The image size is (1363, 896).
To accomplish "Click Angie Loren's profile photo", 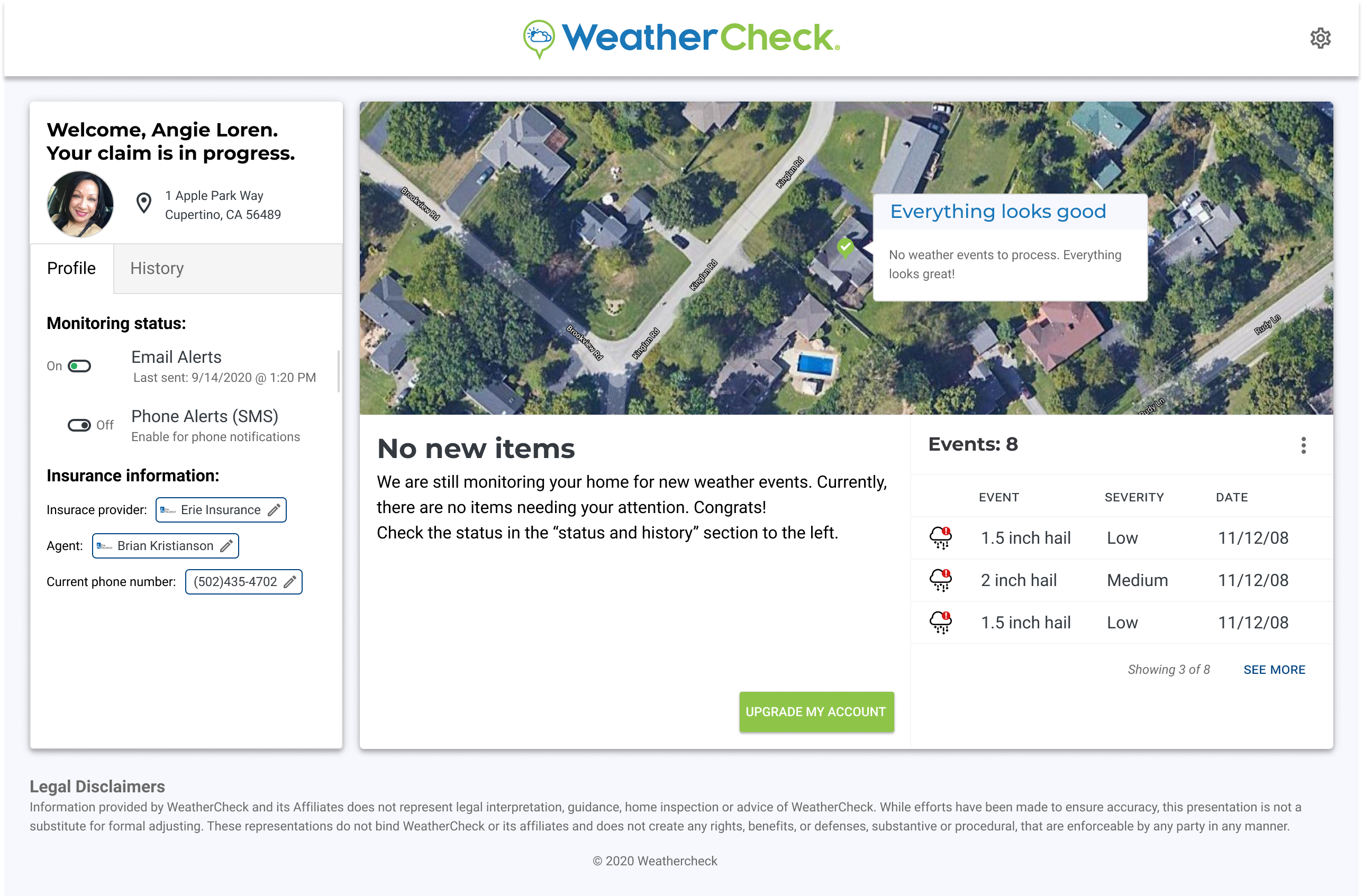I will (80, 204).
